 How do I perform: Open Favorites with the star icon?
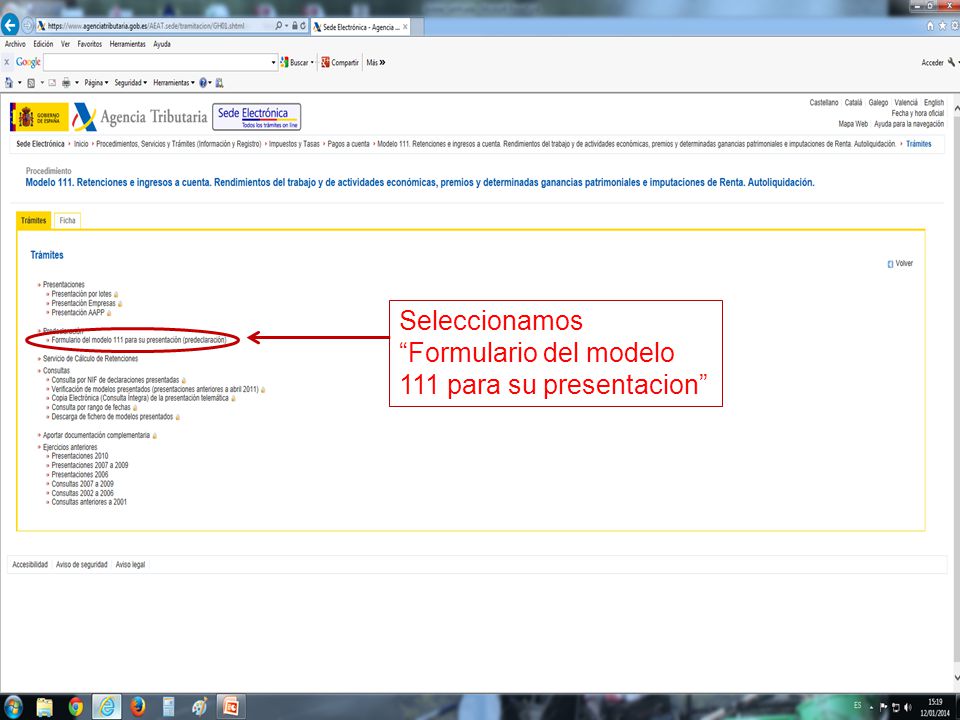(943, 26)
